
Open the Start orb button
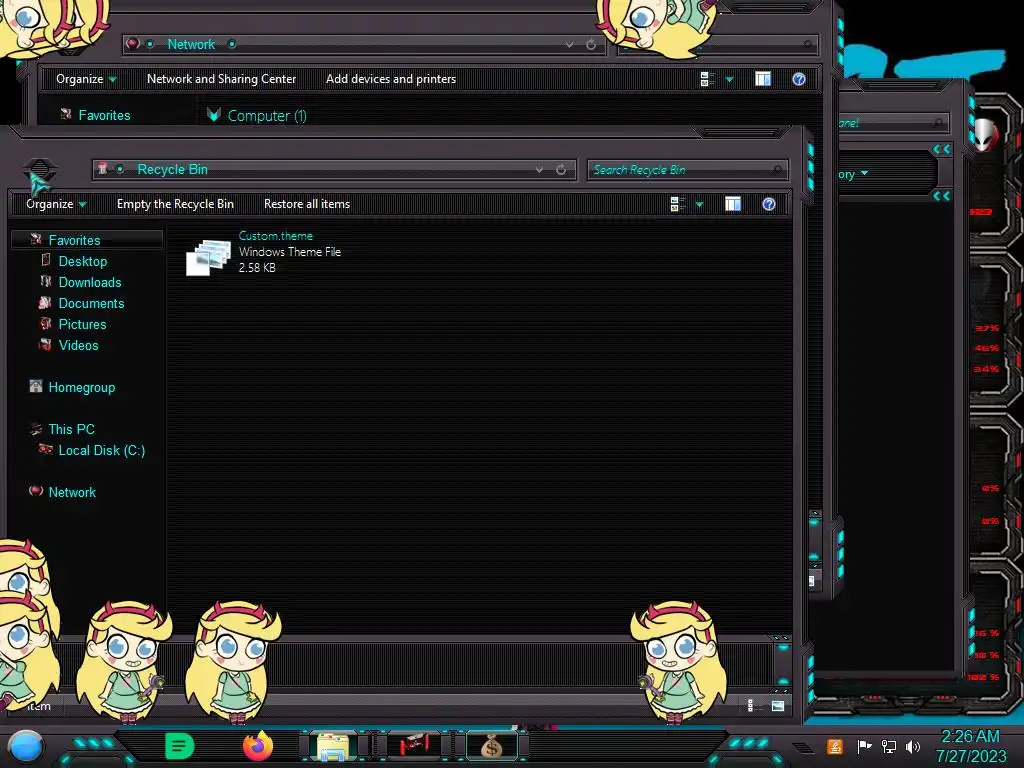point(26,747)
